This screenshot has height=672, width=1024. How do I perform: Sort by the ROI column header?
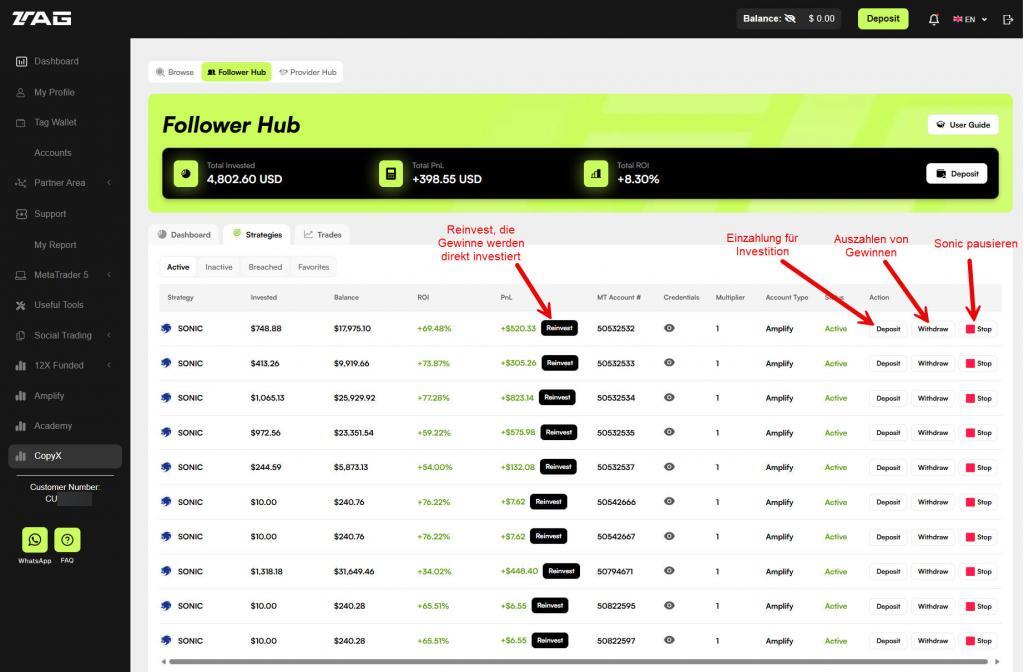(x=423, y=298)
